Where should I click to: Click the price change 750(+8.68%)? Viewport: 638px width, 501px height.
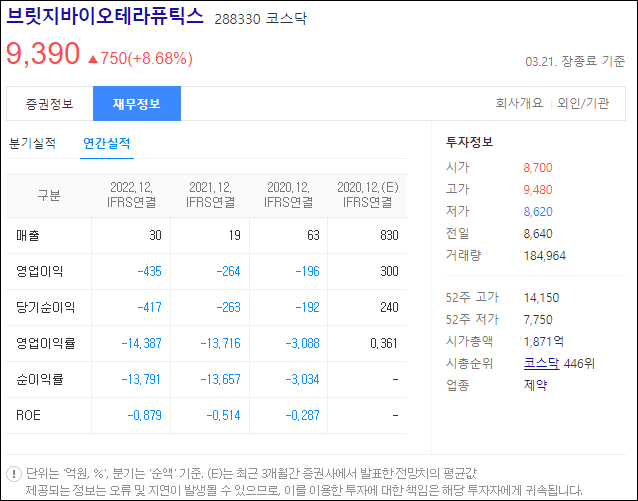point(140,58)
